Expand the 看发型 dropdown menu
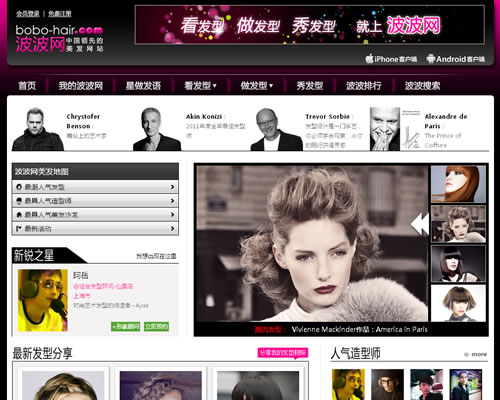This screenshot has height=400, width=500. [x=200, y=86]
